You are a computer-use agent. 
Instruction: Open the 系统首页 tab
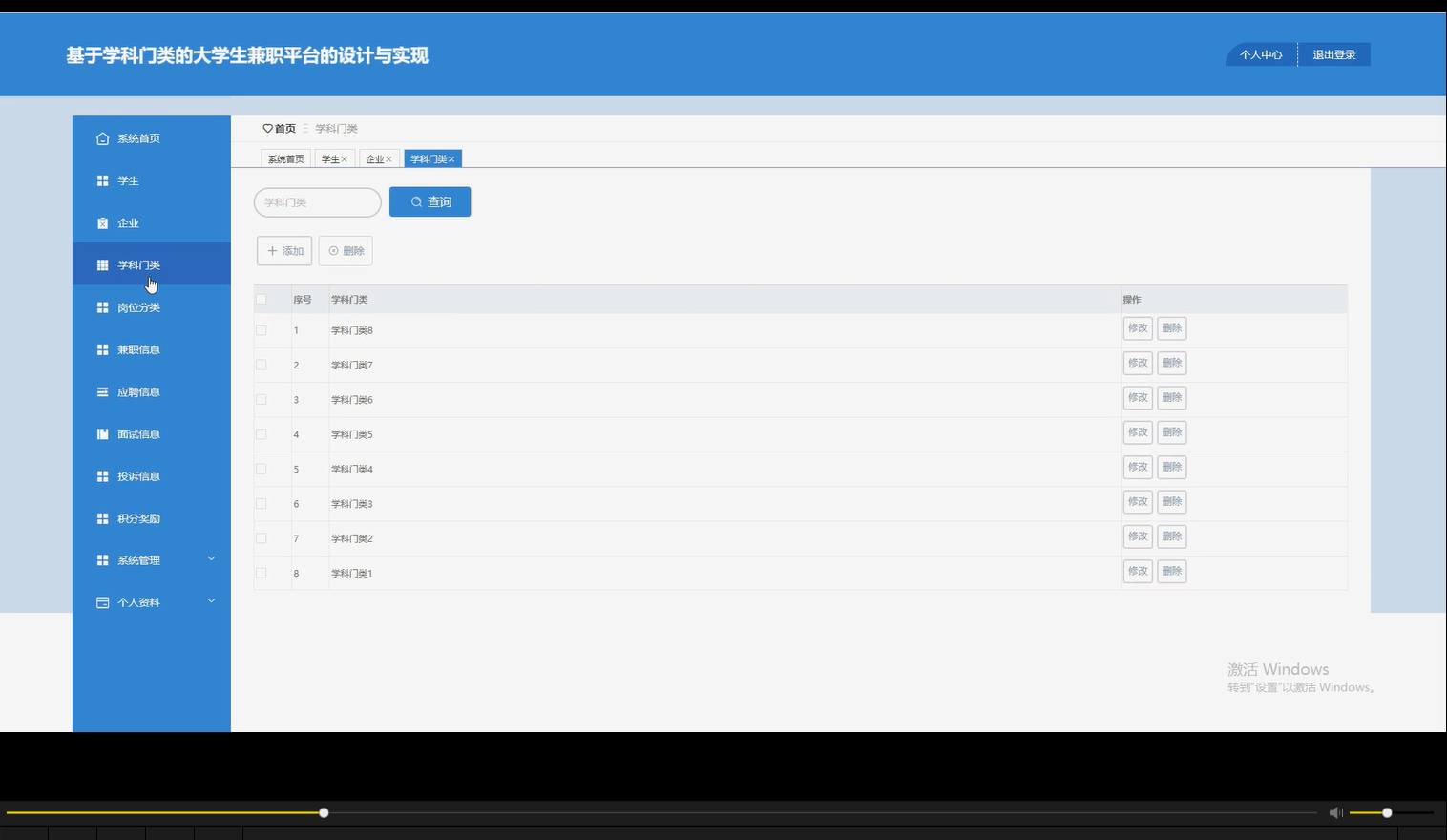click(285, 159)
